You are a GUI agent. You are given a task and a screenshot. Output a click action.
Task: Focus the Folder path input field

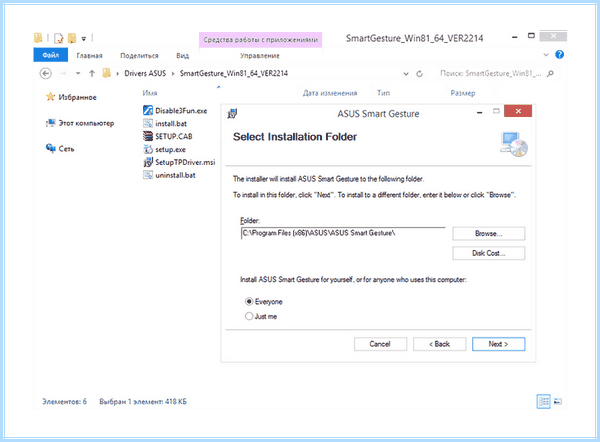pyautogui.click(x=343, y=233)
